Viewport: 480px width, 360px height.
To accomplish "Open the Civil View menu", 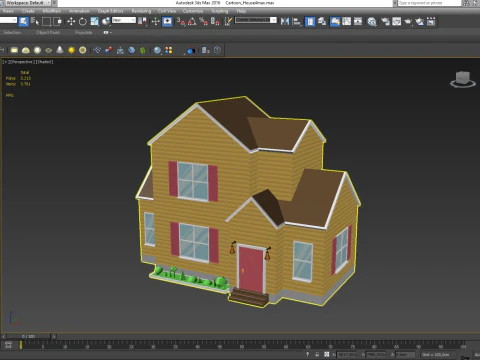I will pos(167,11).
